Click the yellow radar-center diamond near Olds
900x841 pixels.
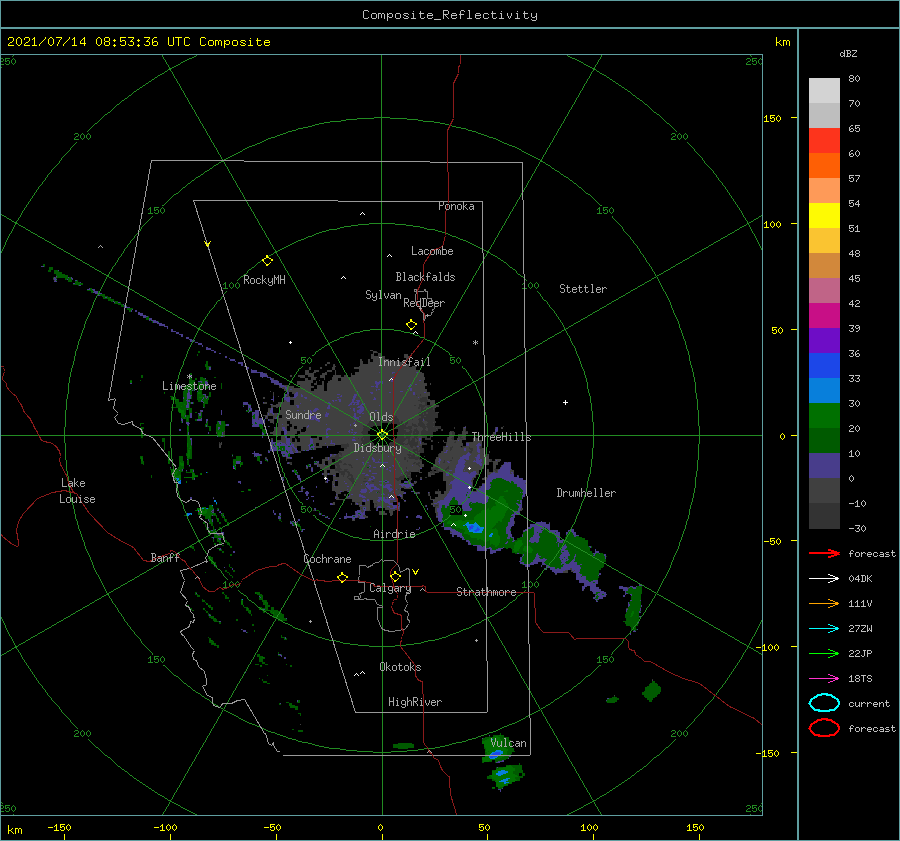coord(382,435)
